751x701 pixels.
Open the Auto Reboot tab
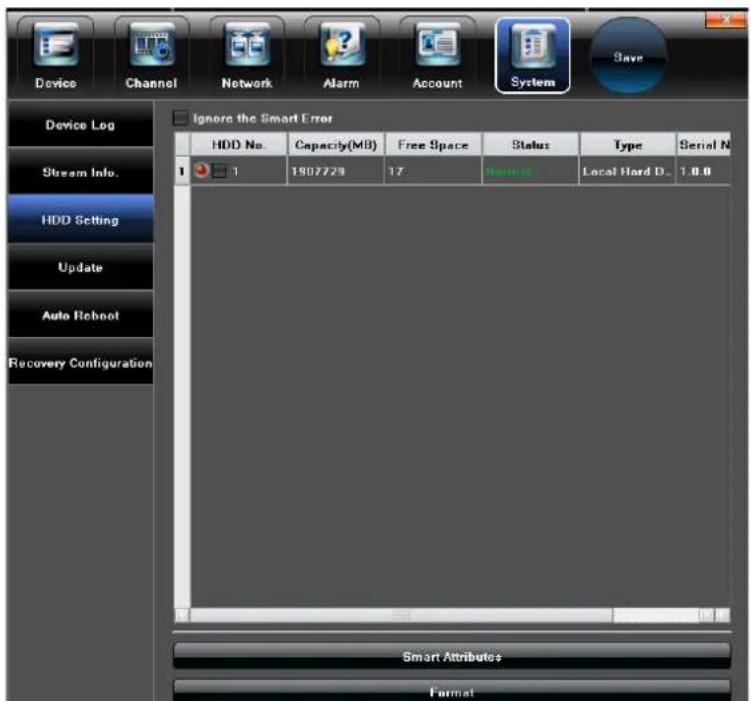tap(80, 315)
